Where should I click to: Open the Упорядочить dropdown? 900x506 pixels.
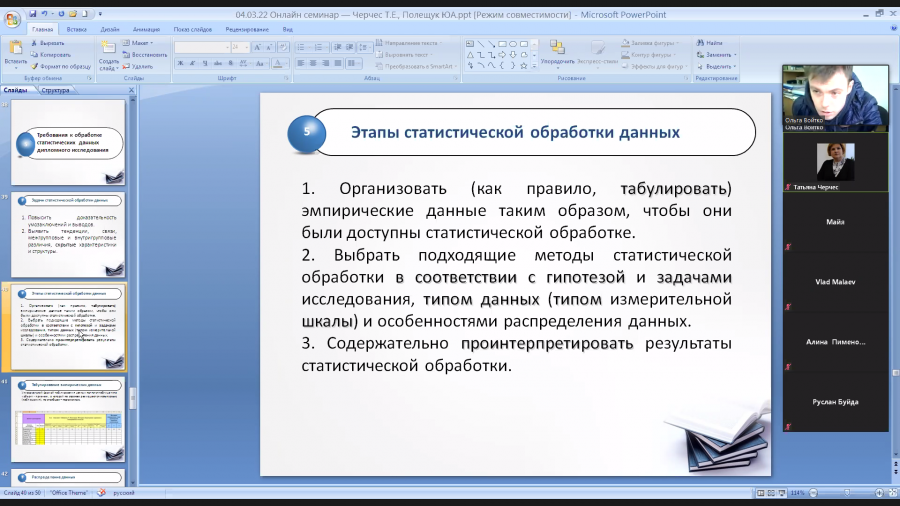pos(557,55)
